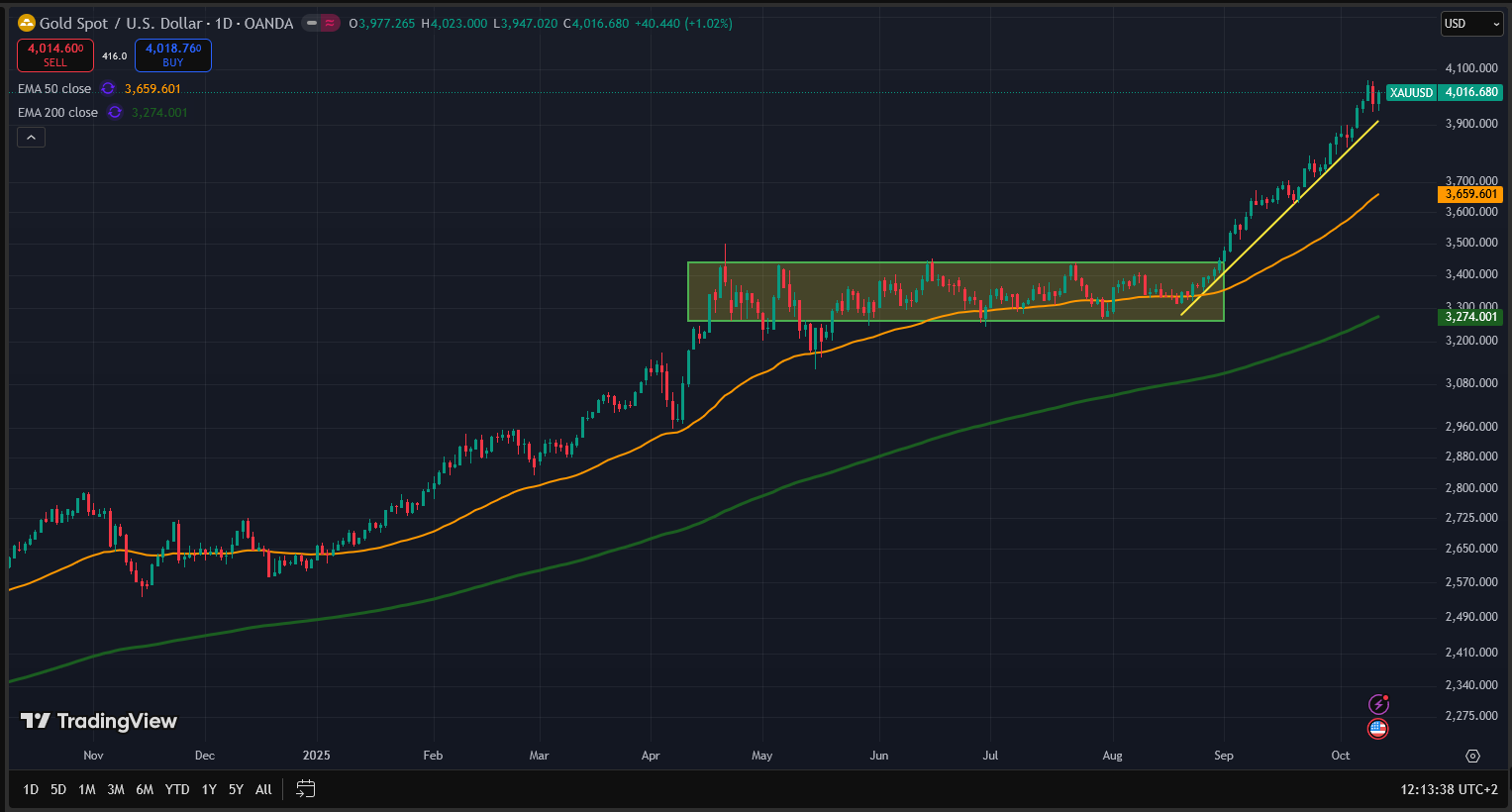Click the US flag economic event icon
1512x812 pixels.
click(x=1378, y=729)
